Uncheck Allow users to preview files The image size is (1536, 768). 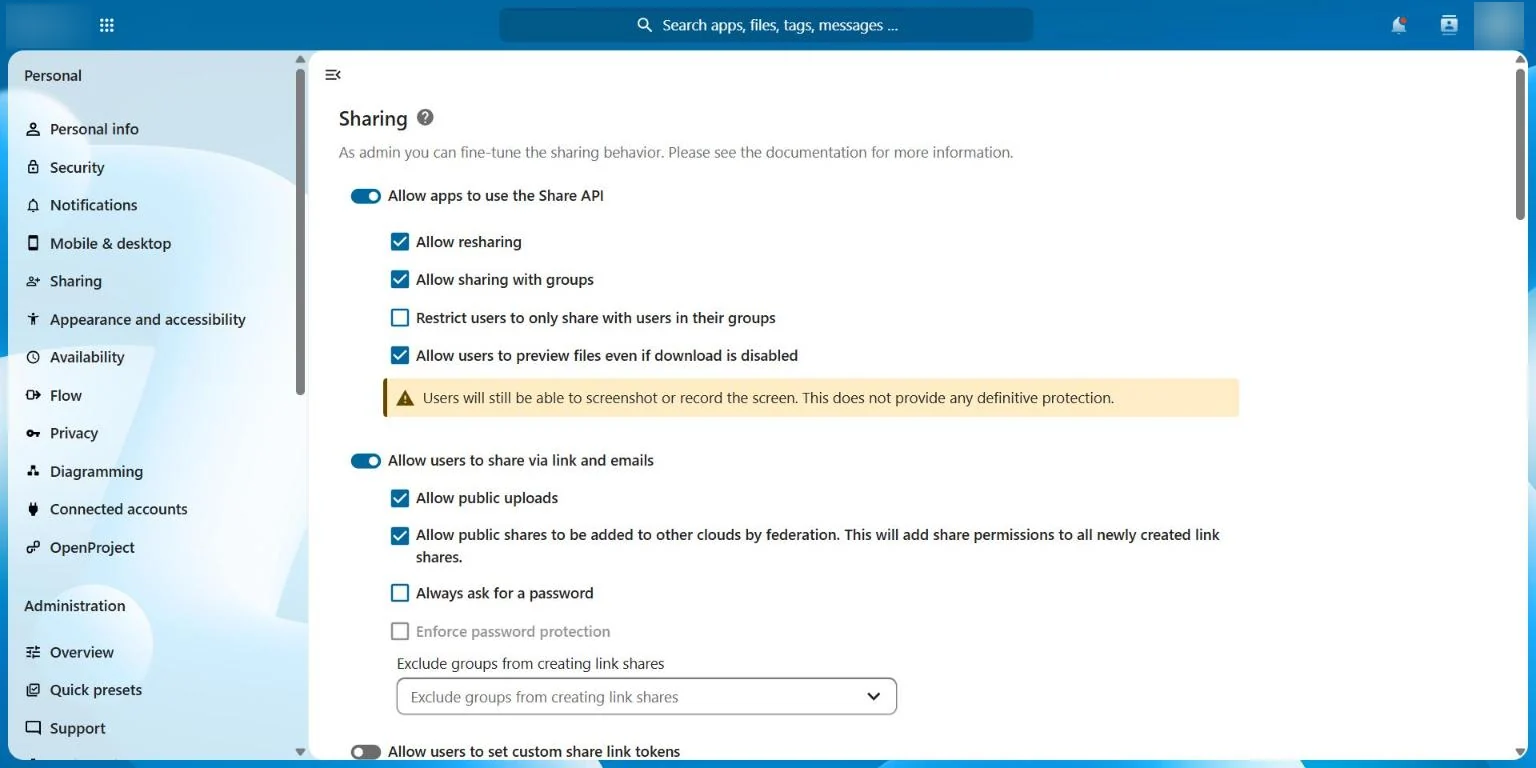pos(400,355)
